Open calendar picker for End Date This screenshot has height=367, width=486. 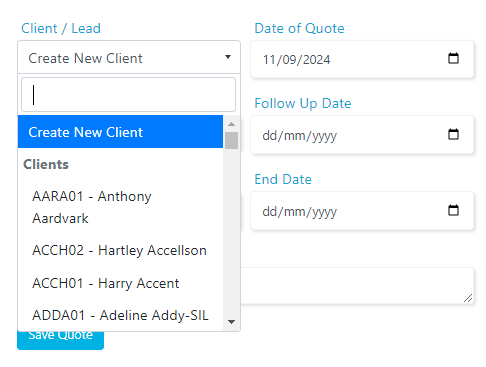tap(453, 210)
